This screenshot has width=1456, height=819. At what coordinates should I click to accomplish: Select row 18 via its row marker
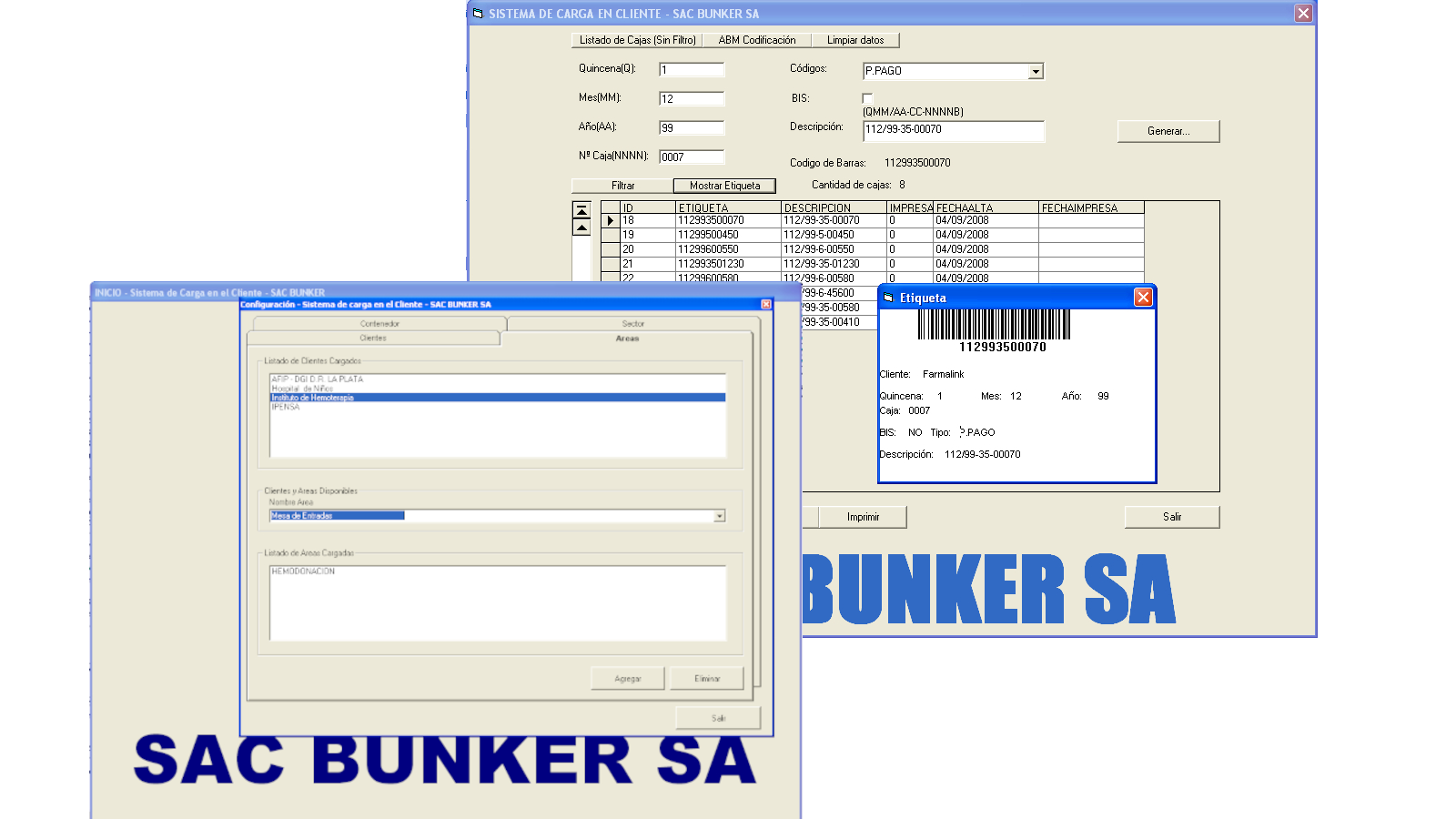pos(610,220)
